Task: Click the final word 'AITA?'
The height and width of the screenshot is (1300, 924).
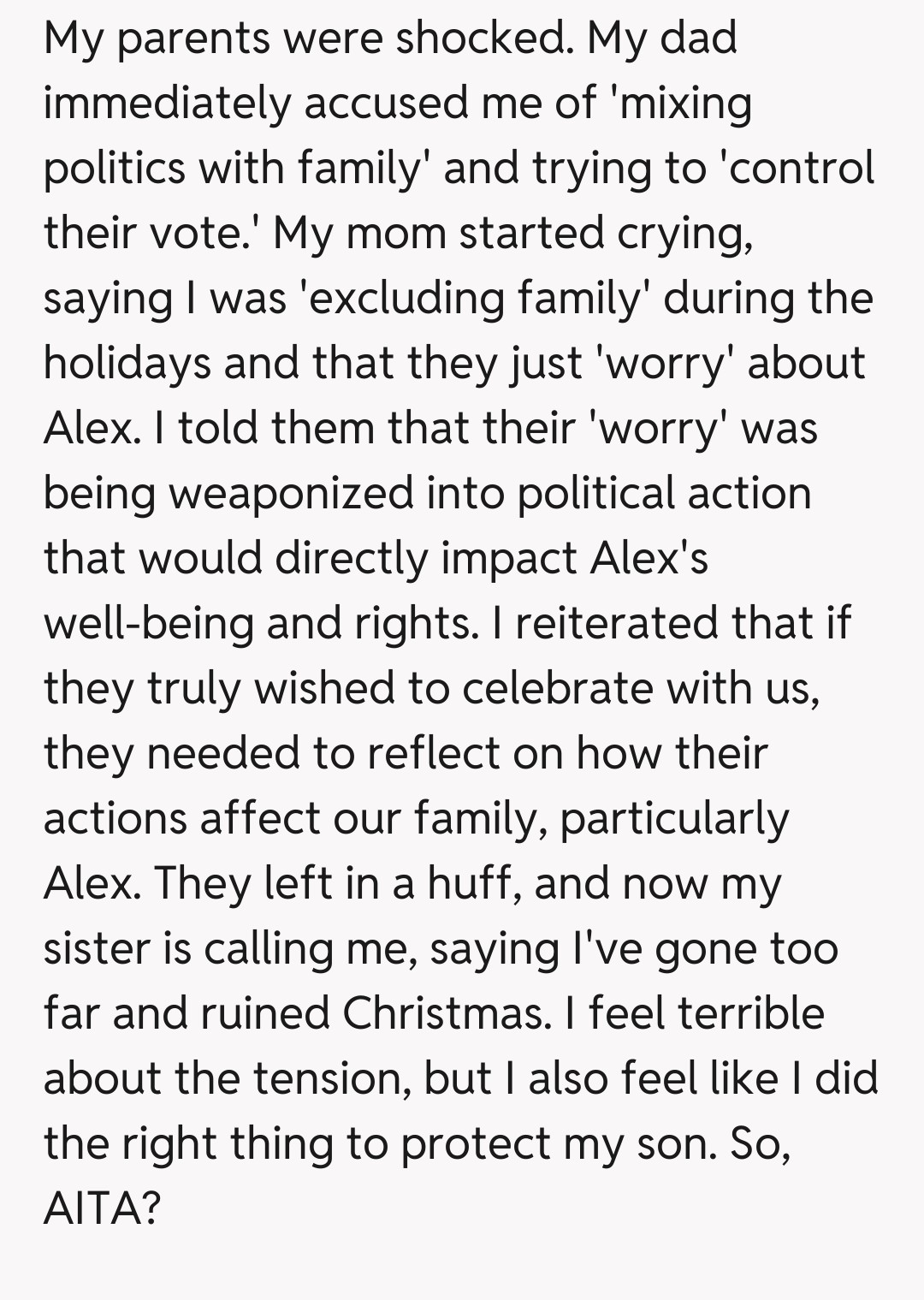Action: click(x=102, y=1209)
